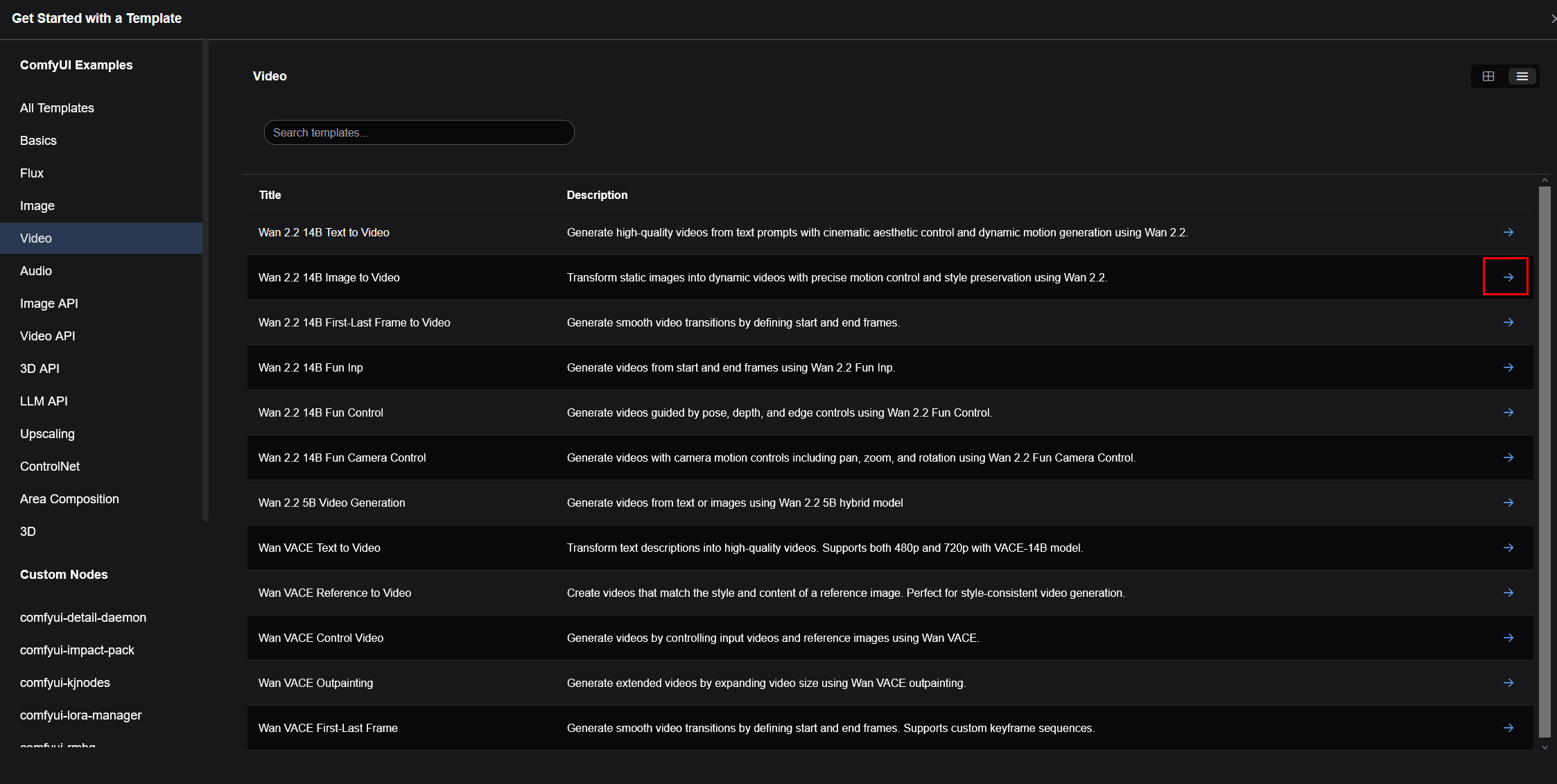Select Flux category

tap(101, 173)
